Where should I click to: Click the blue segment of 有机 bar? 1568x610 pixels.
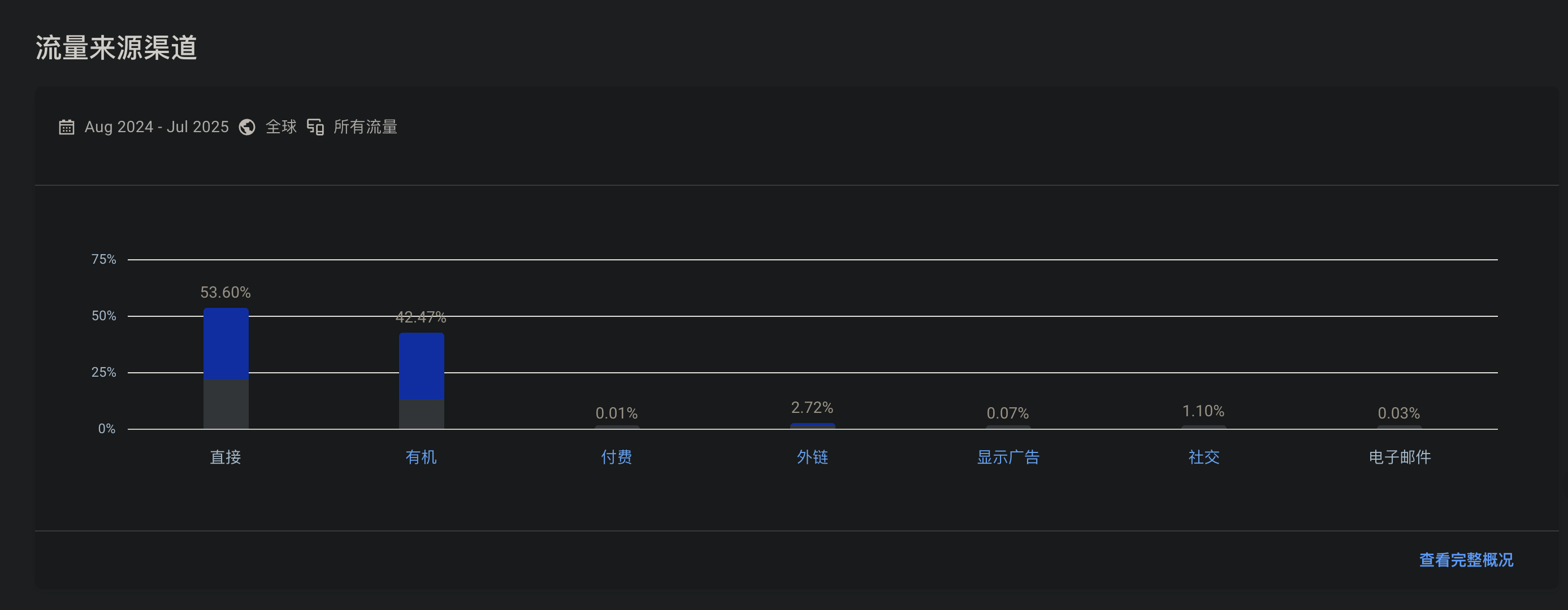(x=421, y=366)
